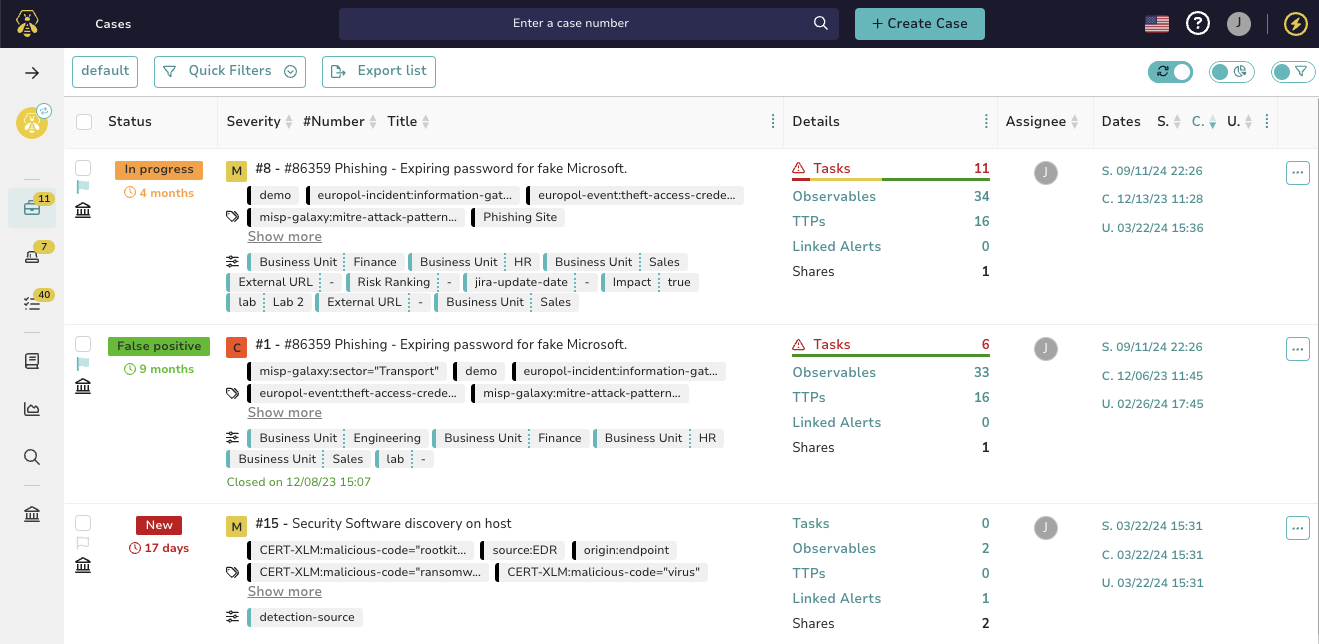This screenshot has height=644, width=1319.
Task: Click the lightning bolt icon top right
Action: tap(1295, 22)
